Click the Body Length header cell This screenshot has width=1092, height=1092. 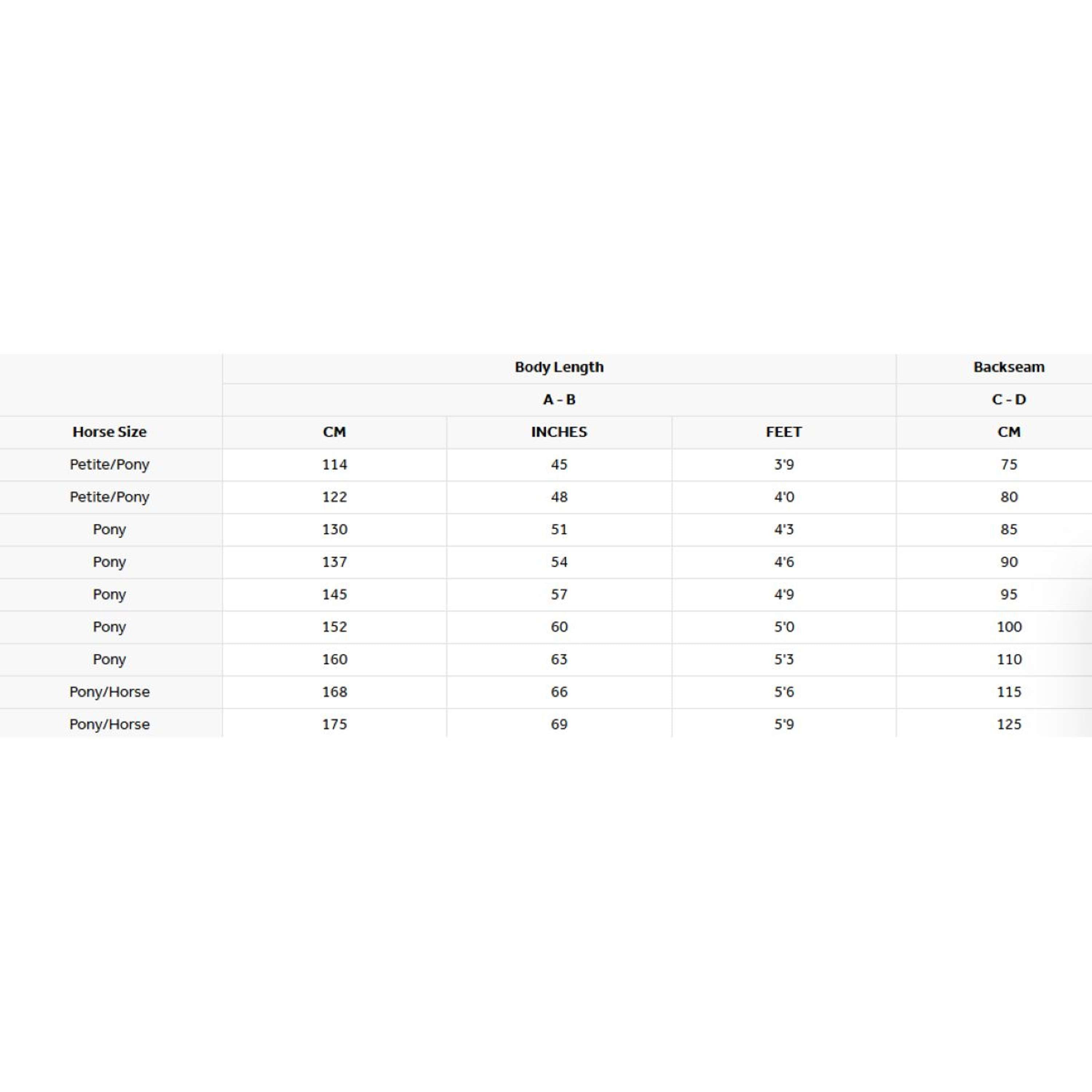coord(558,367)
